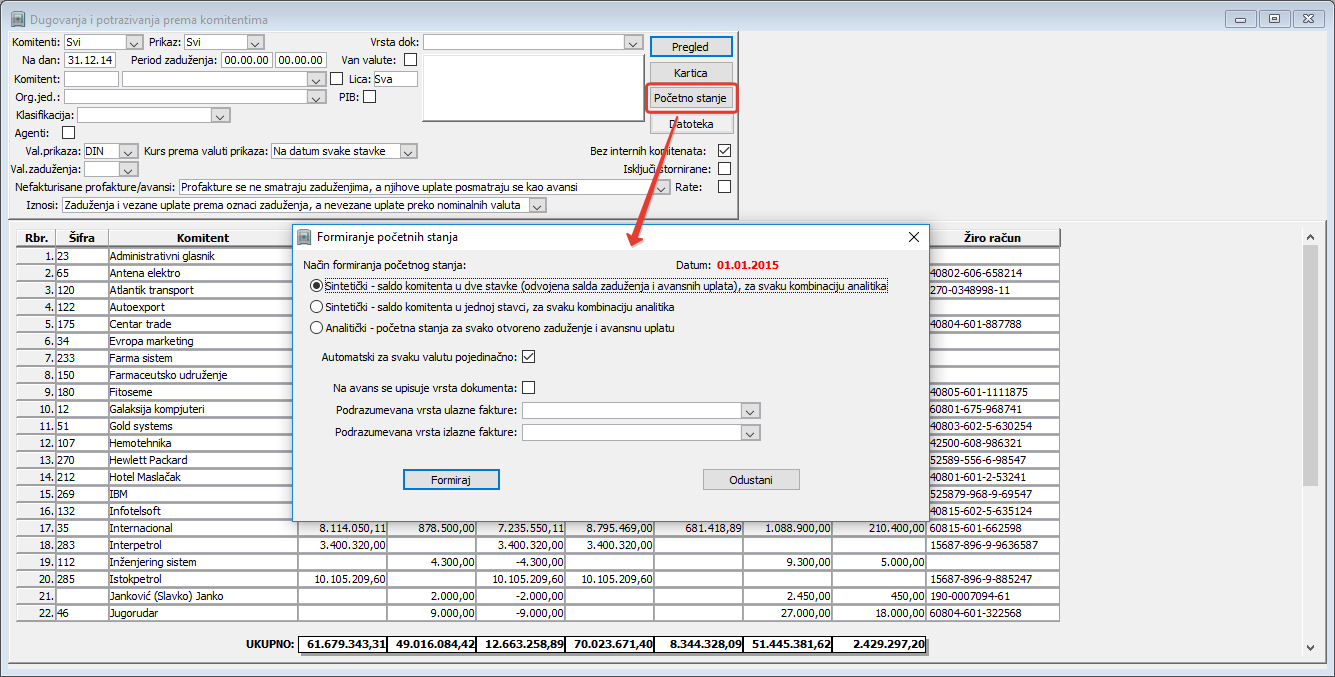Click the Na dan date field

point(90,60)
